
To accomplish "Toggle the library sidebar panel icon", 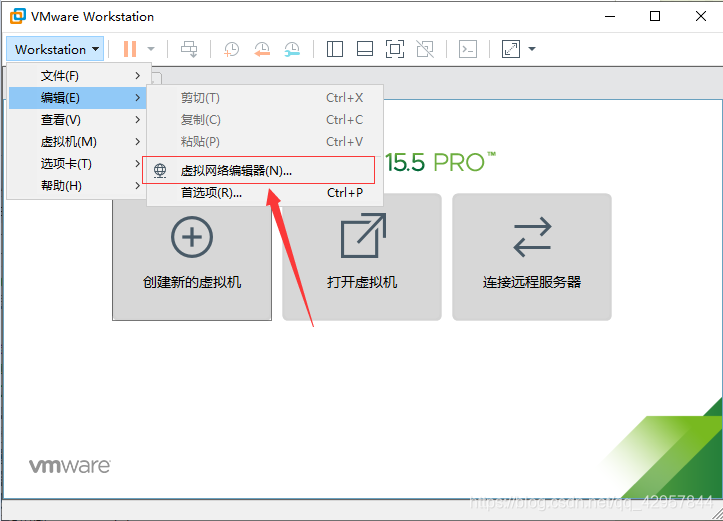I will [x=335, y=49].
